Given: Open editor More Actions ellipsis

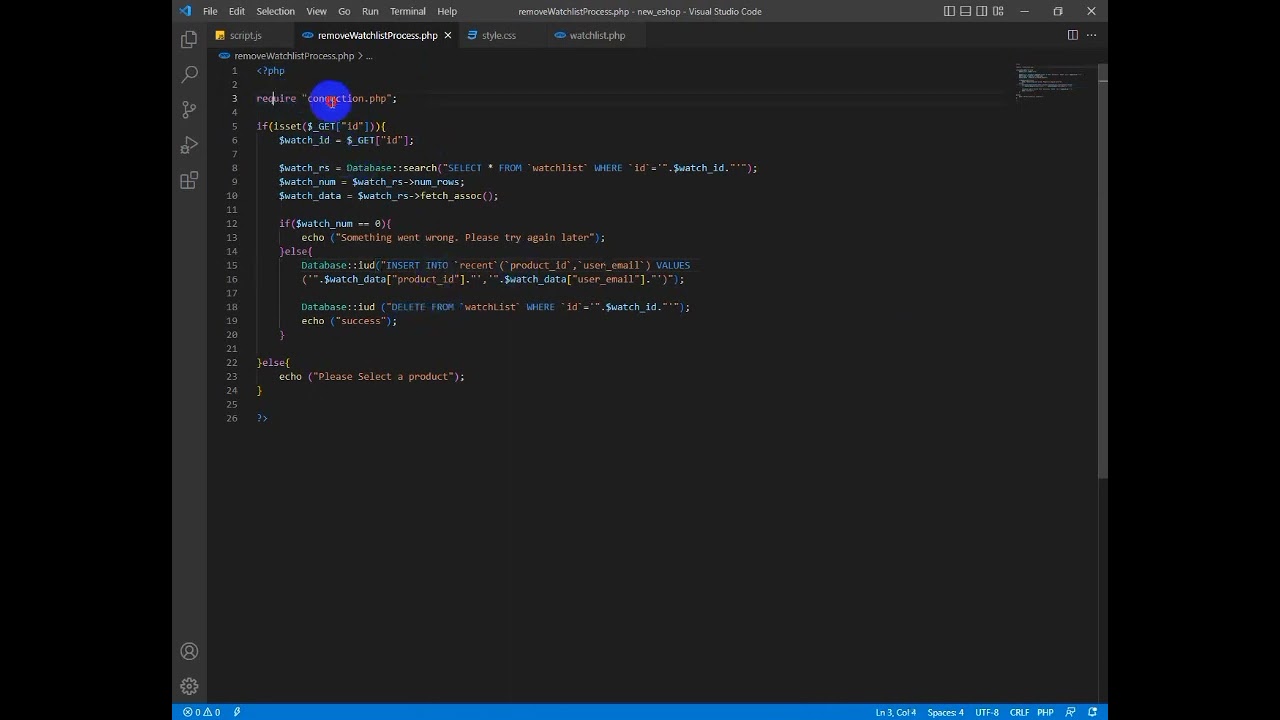Looking at the screenshot, I should 1091,35.
